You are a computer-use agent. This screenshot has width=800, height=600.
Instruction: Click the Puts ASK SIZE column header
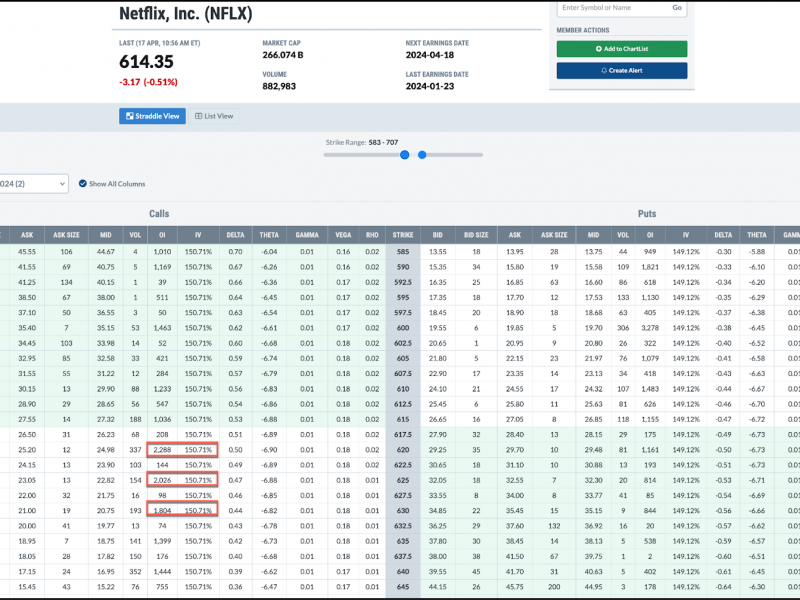click(x=554, y=235)
